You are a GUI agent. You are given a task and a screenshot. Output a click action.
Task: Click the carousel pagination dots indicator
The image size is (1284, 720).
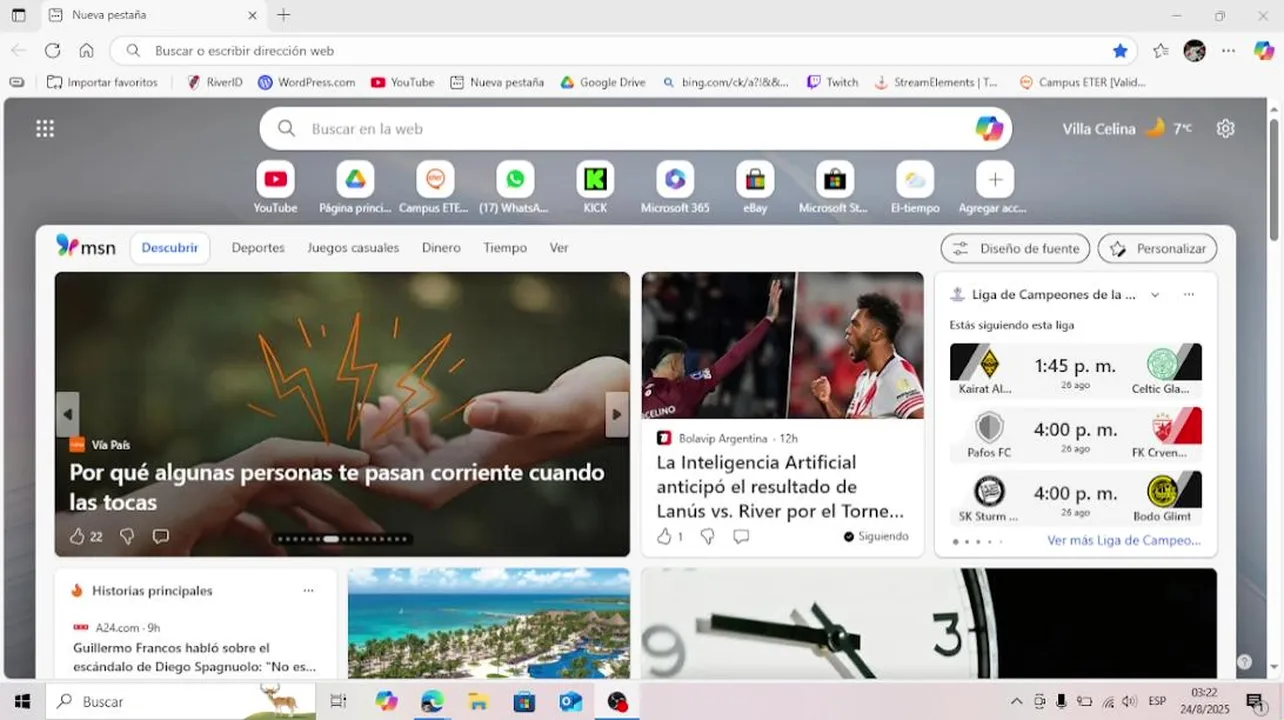[x=342, y=539]
